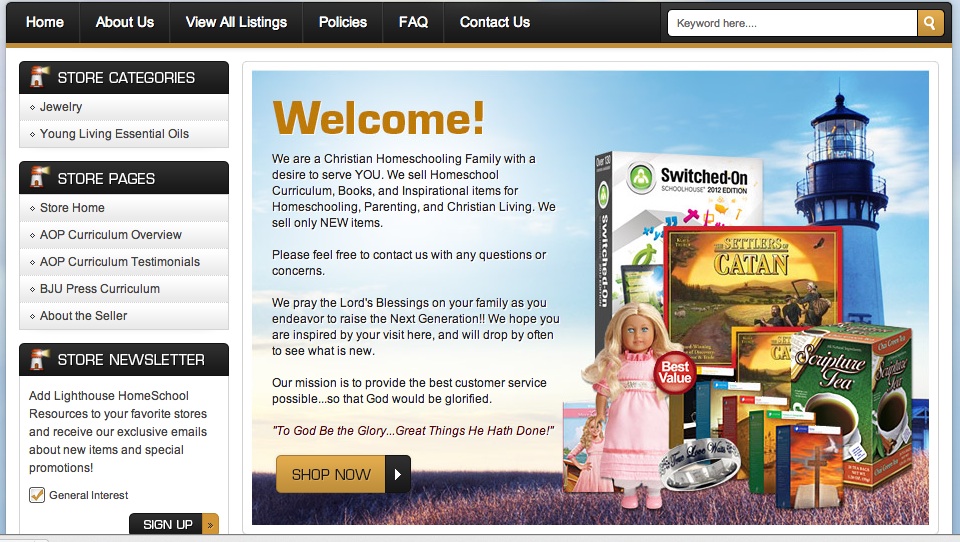960x542 pixels.
Task: Click the 'Add Lighthouse HomeSchool Resources' newsletter text
Action: pyautogui.click(x=118, y=432)
